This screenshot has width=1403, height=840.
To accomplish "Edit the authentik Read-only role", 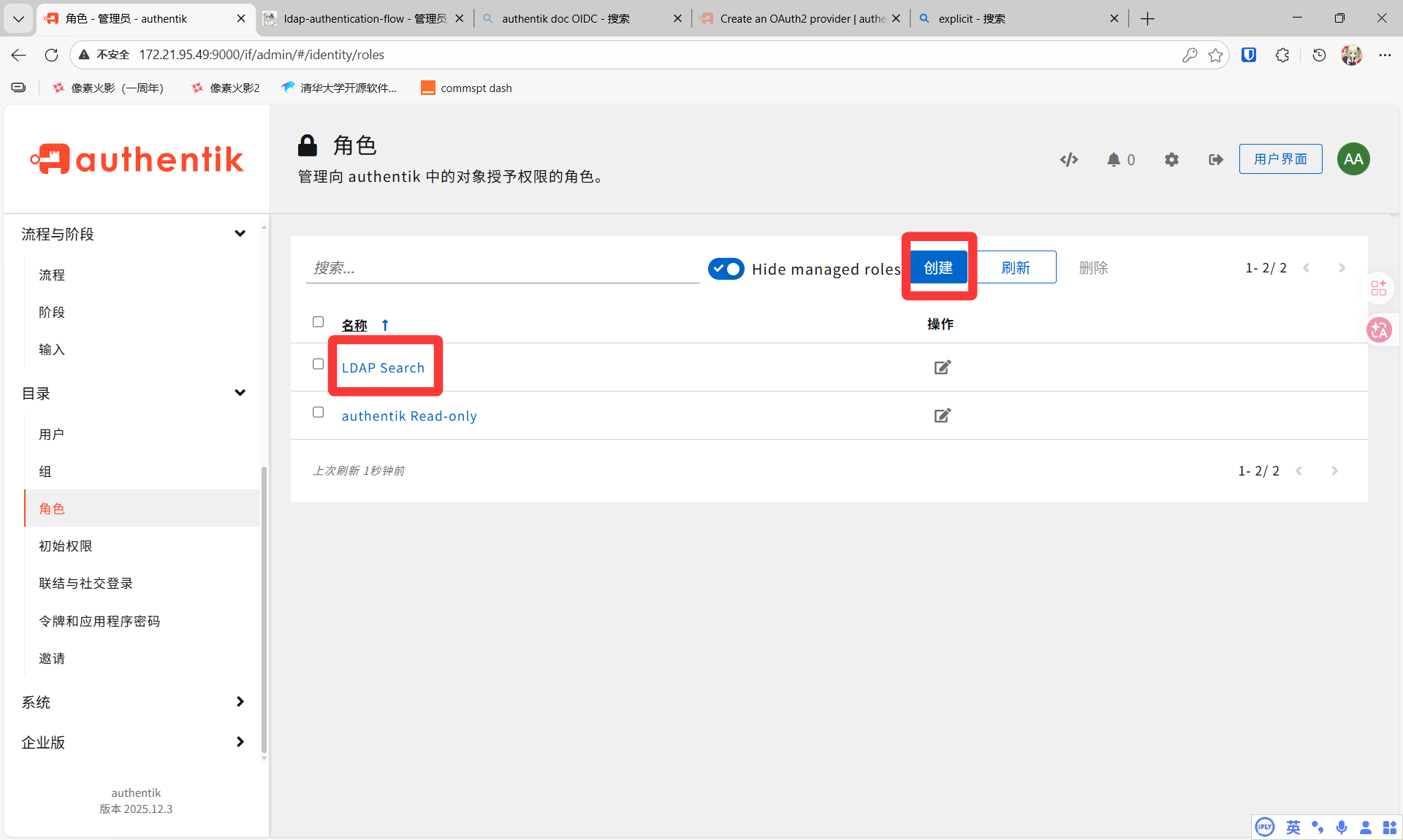I will point(942,416).
